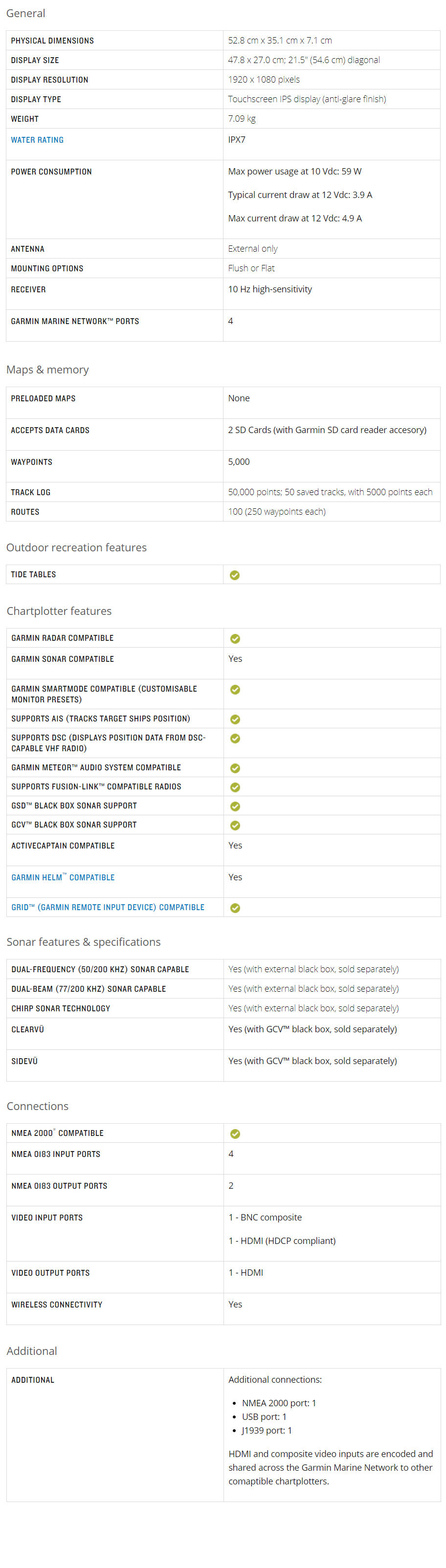Screen dimensions: 446x1568
Task: Click the SmartMode Compatible checkmark icon
Action: pyautogui.click(x=235, y=690)
